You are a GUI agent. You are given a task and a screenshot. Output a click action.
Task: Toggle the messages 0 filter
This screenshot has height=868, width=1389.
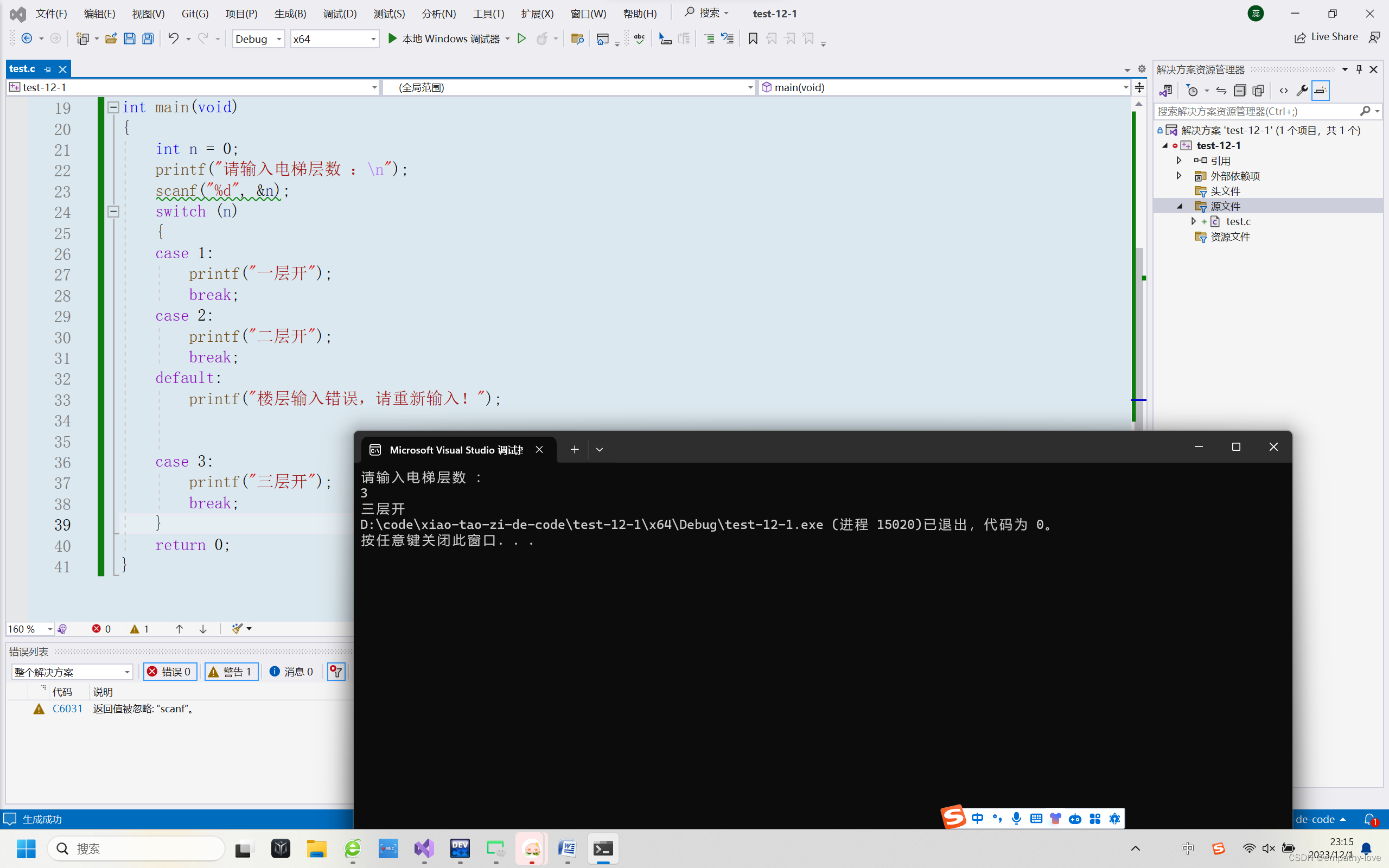tap(291, 672)
